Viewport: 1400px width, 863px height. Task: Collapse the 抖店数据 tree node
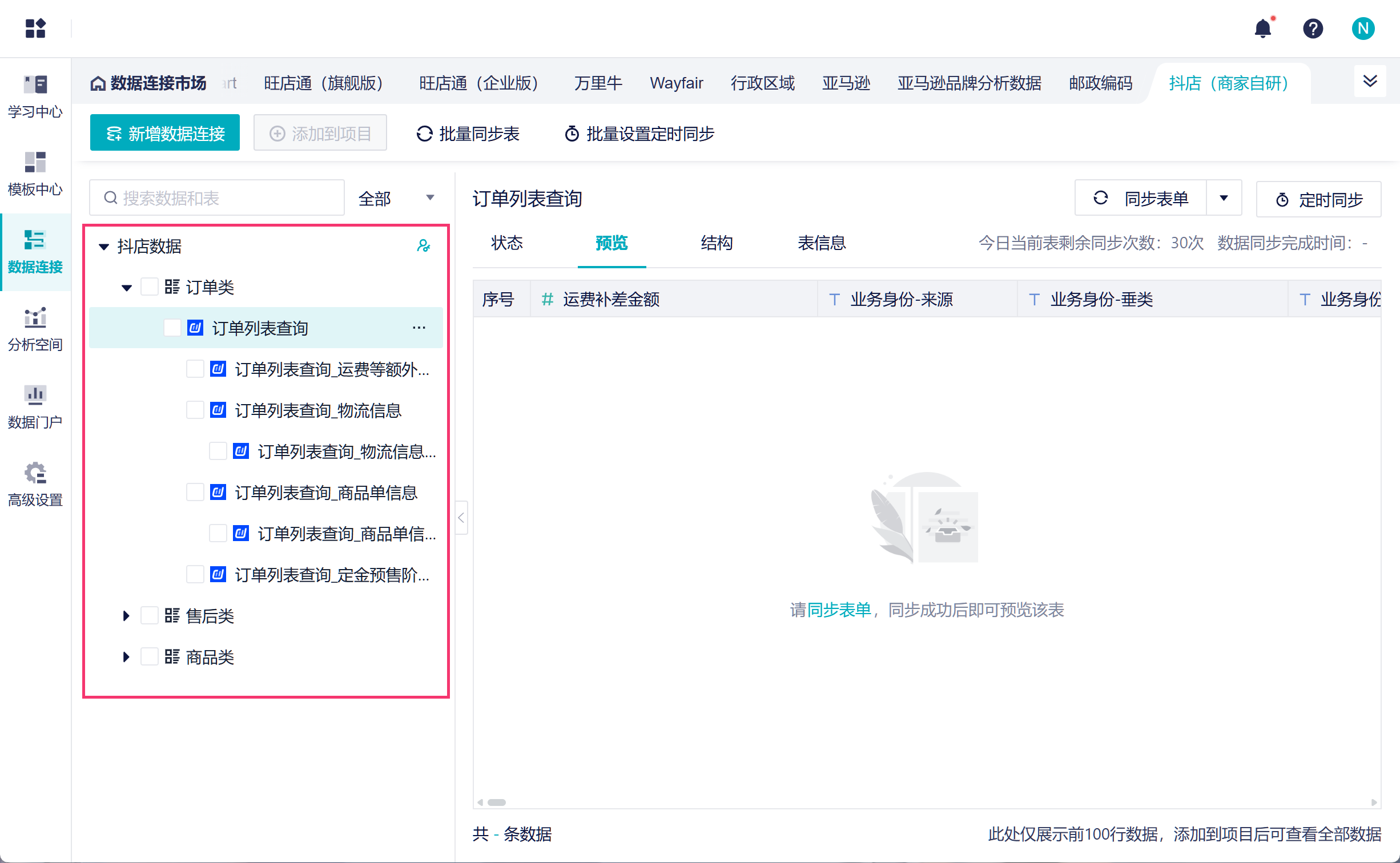(x=104, y=247)
